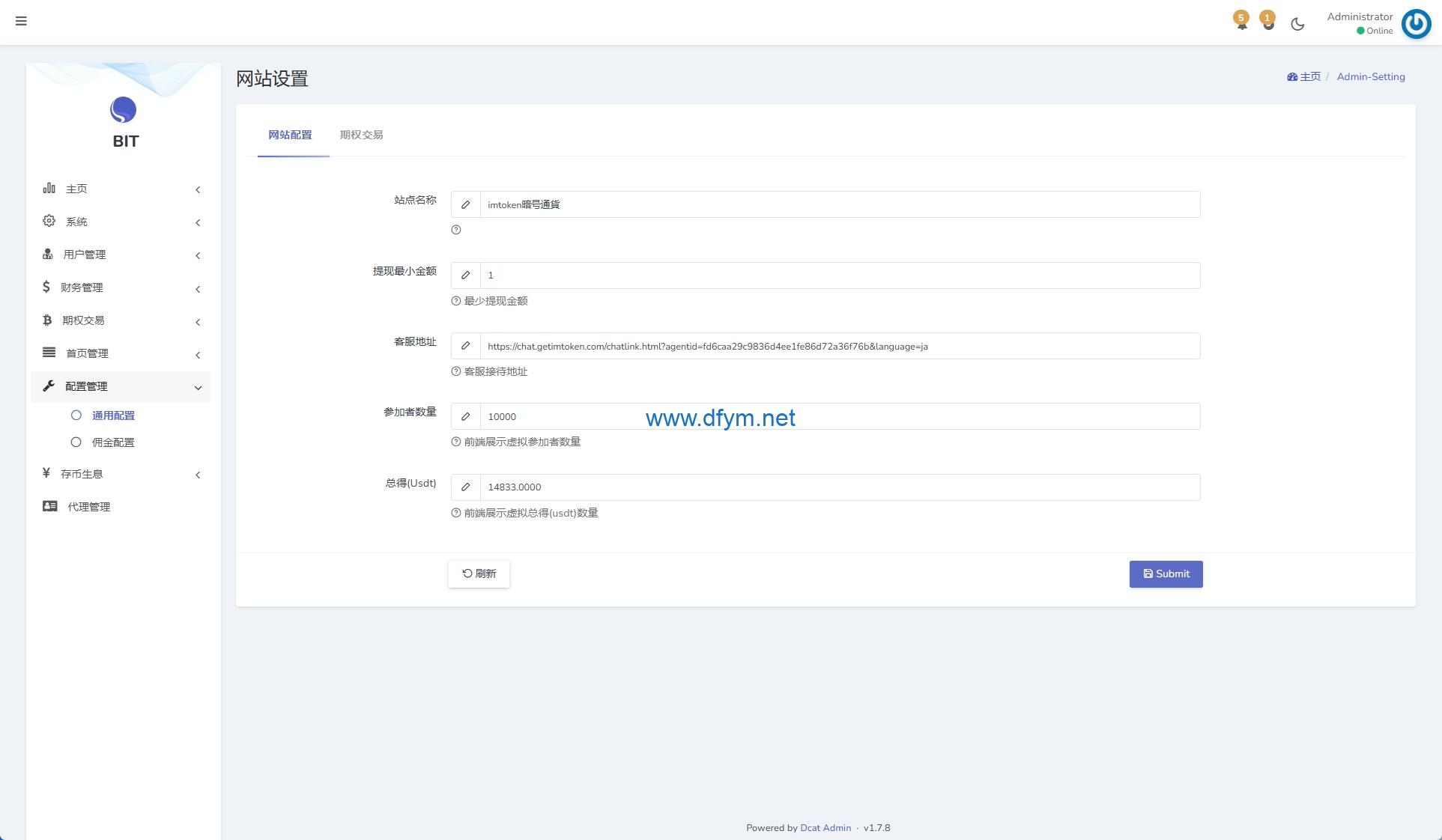This screenshot has height=840, width=1442.
Task: Toggle dark mode moon icon
Action: click(1297, 24)
